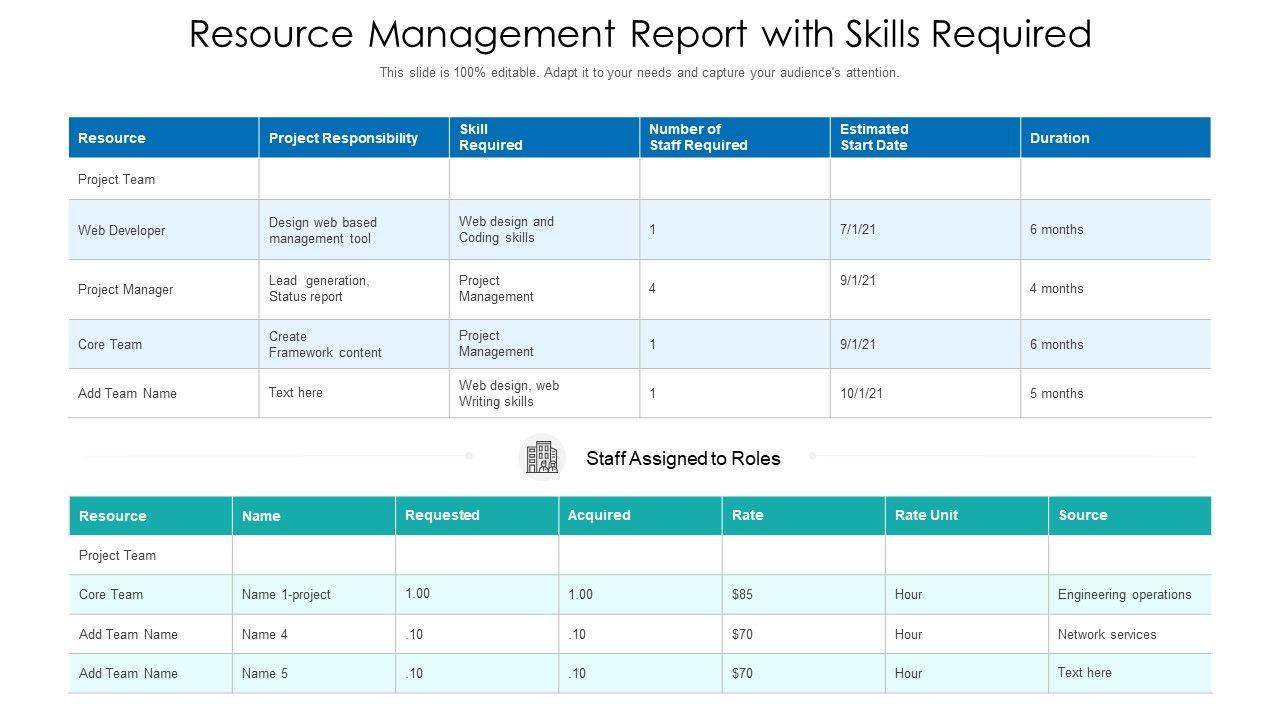Click the 'Duration' column header
This screenshot has width=1280, height=720.
pyautogui.click(x=1116, y=138)
